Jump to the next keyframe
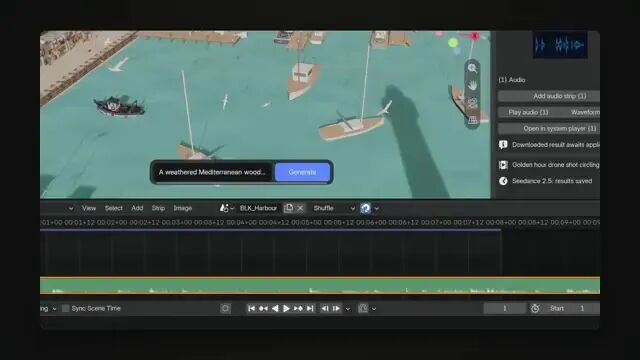Screen dimensions: 640x360 [x=298, y=308]
